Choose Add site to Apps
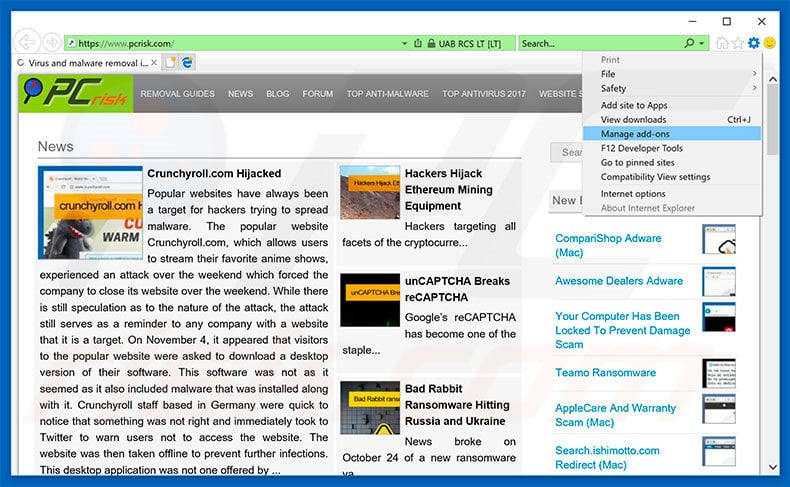 [x=672, y=105]
